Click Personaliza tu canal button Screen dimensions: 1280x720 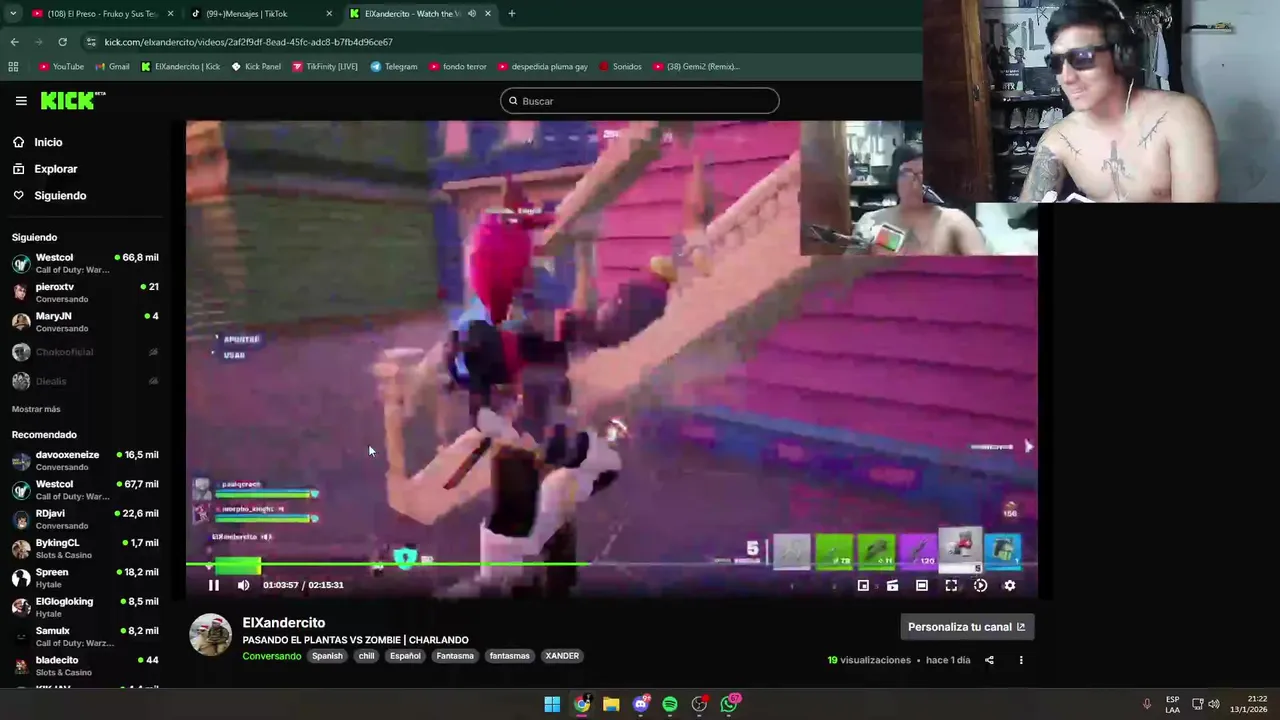point(966,627)
